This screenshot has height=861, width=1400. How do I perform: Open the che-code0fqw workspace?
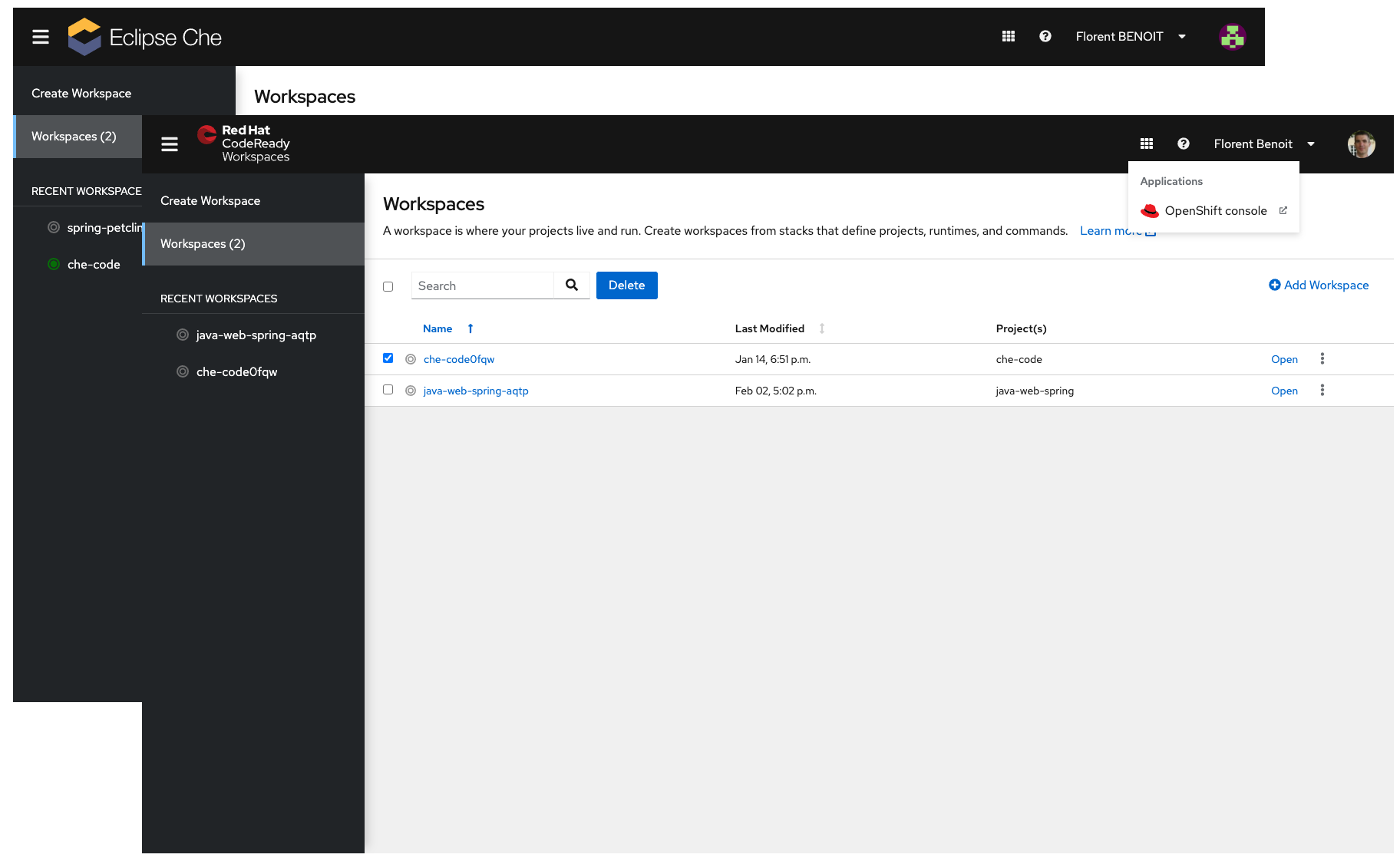coord(1284,359)
